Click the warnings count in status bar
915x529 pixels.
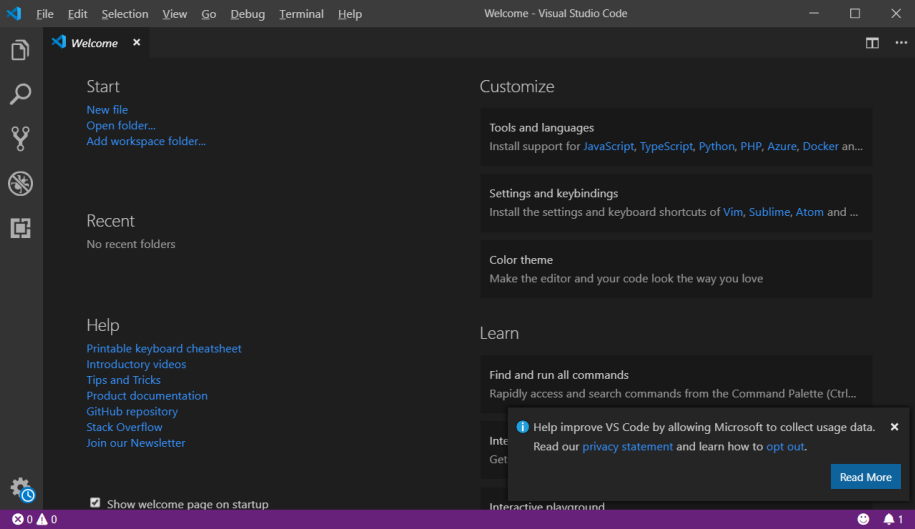pos(47,519)
